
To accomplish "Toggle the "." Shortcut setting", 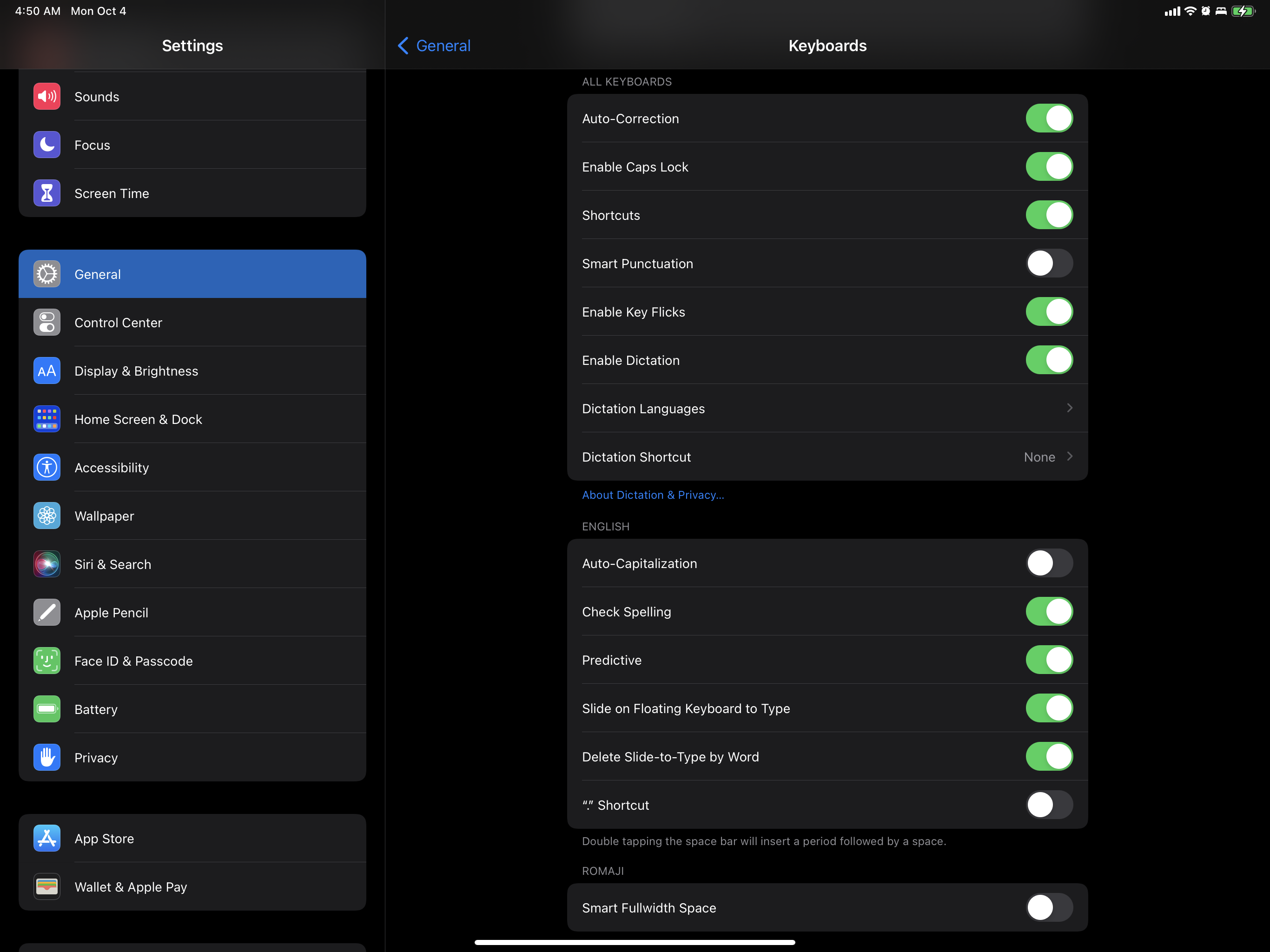I will coord(1049,805).
